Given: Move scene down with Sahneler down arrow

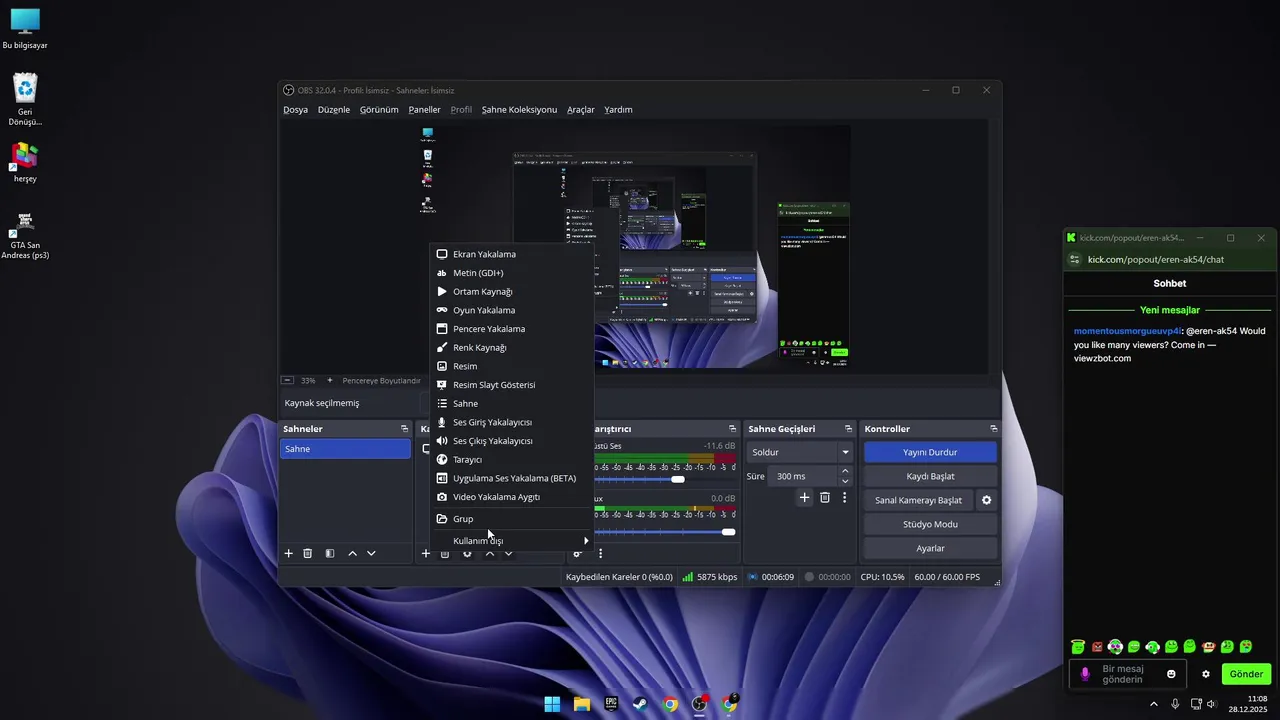Looking at the screenshot, I should (371, 553).
